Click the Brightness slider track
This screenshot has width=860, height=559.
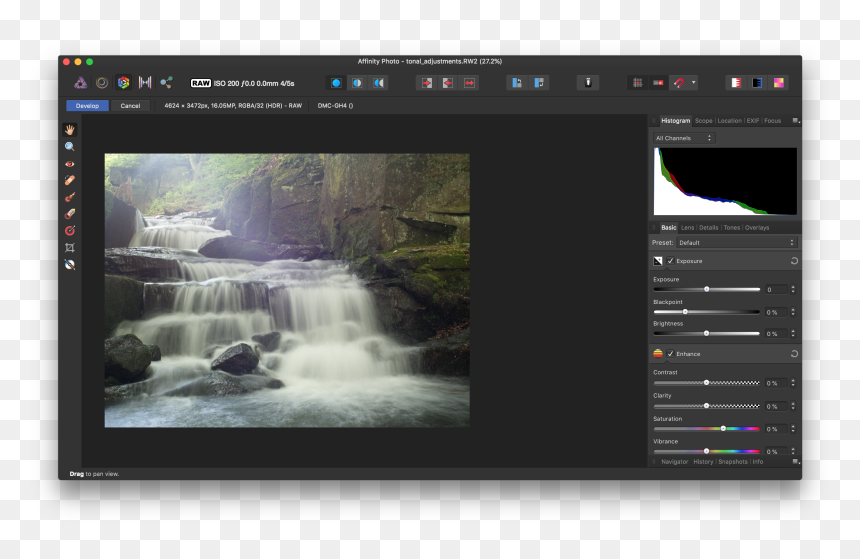706,334
